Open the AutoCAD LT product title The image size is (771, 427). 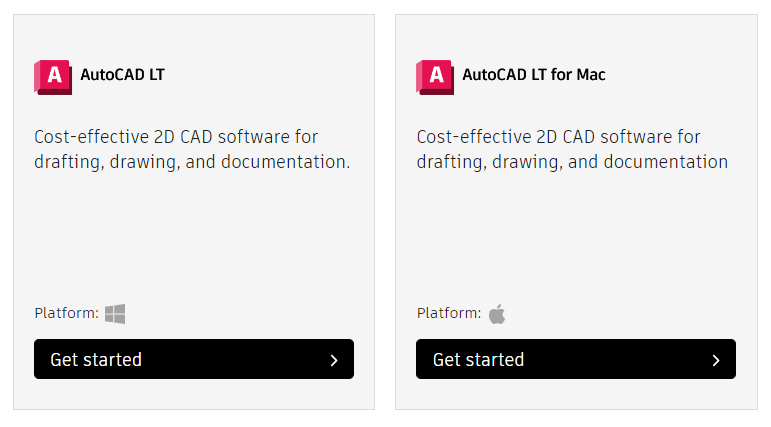point(122,75)
